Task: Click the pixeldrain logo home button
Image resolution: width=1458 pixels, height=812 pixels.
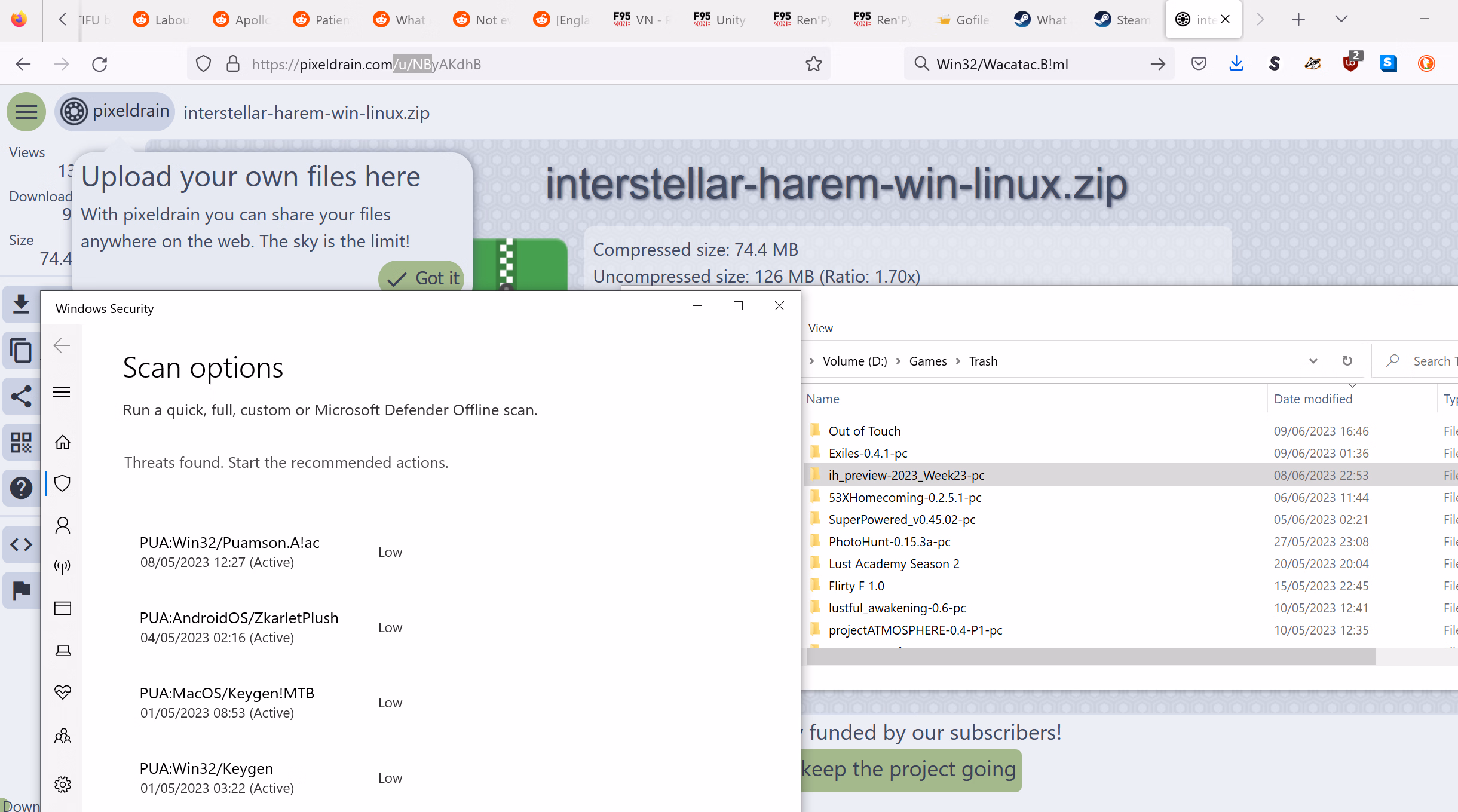Action: tap(115, 112)
